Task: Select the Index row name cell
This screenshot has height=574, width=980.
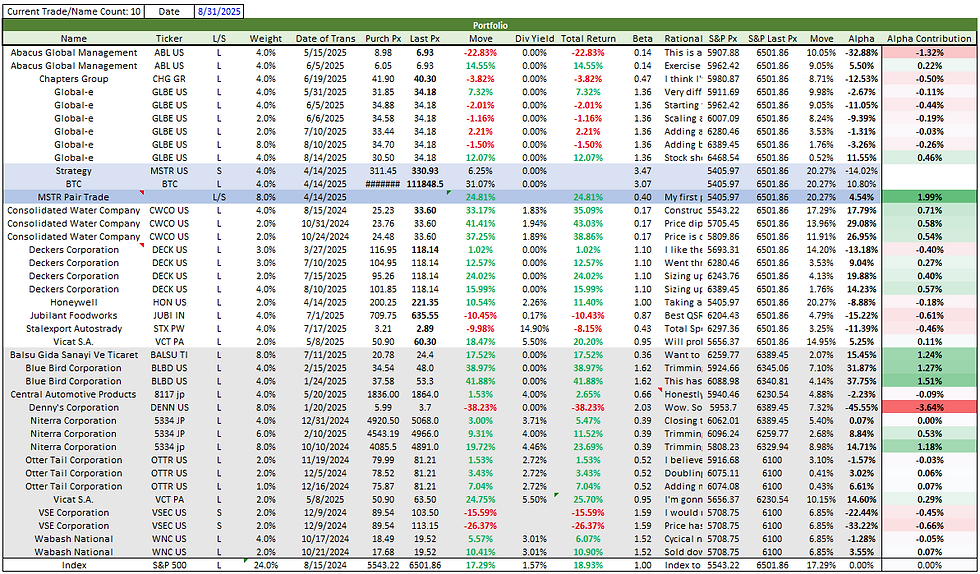Action: click(x=74, y=565)
